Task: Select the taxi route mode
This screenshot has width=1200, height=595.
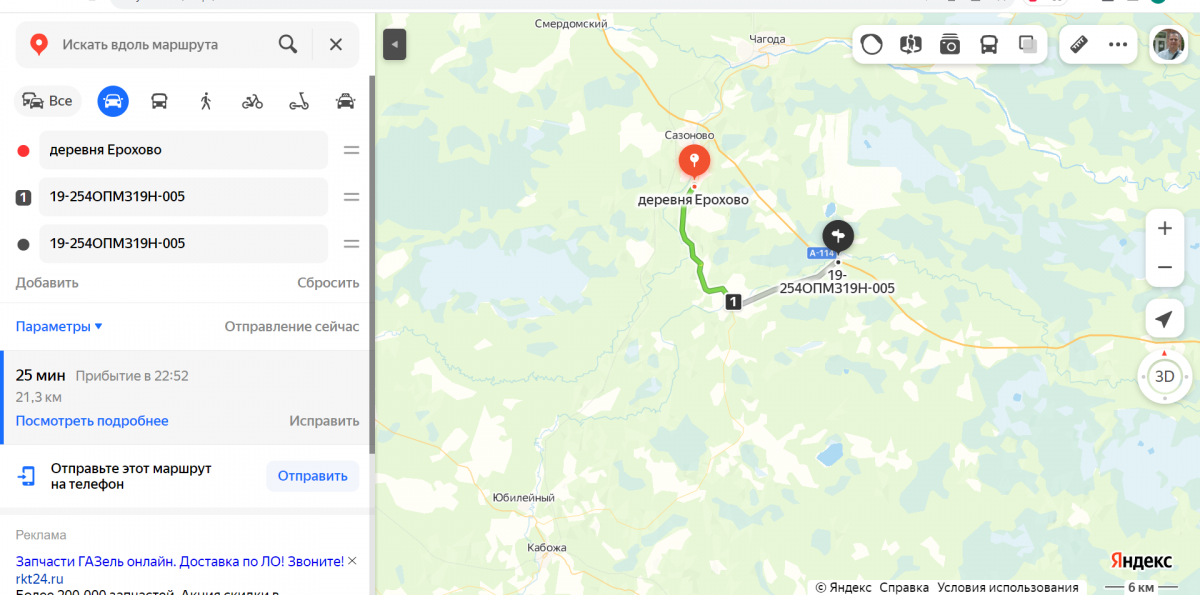Action: point(345,101)
